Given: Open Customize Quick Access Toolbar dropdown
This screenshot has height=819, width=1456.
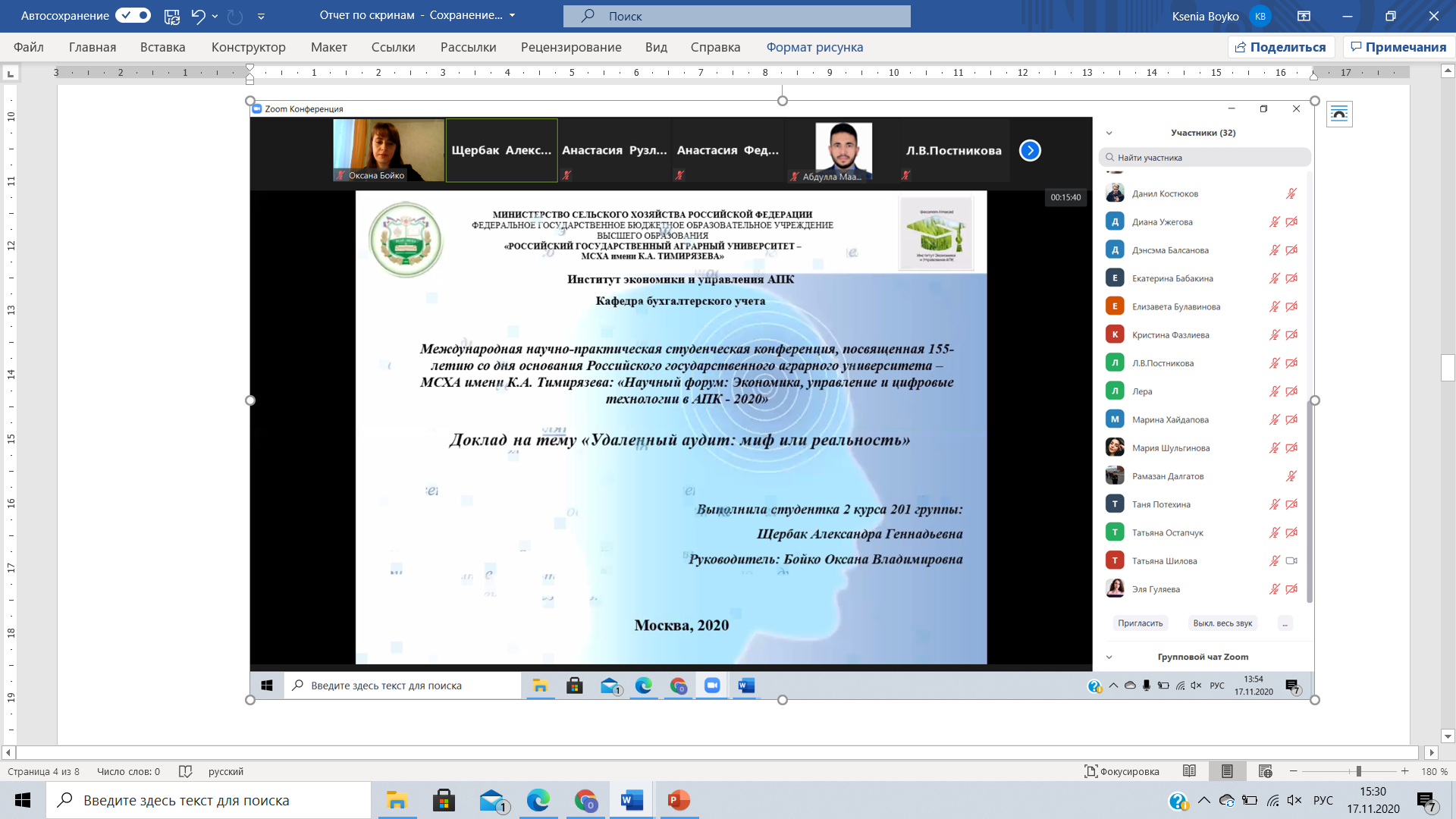Looking at the screenshot, I should [261, 16].
